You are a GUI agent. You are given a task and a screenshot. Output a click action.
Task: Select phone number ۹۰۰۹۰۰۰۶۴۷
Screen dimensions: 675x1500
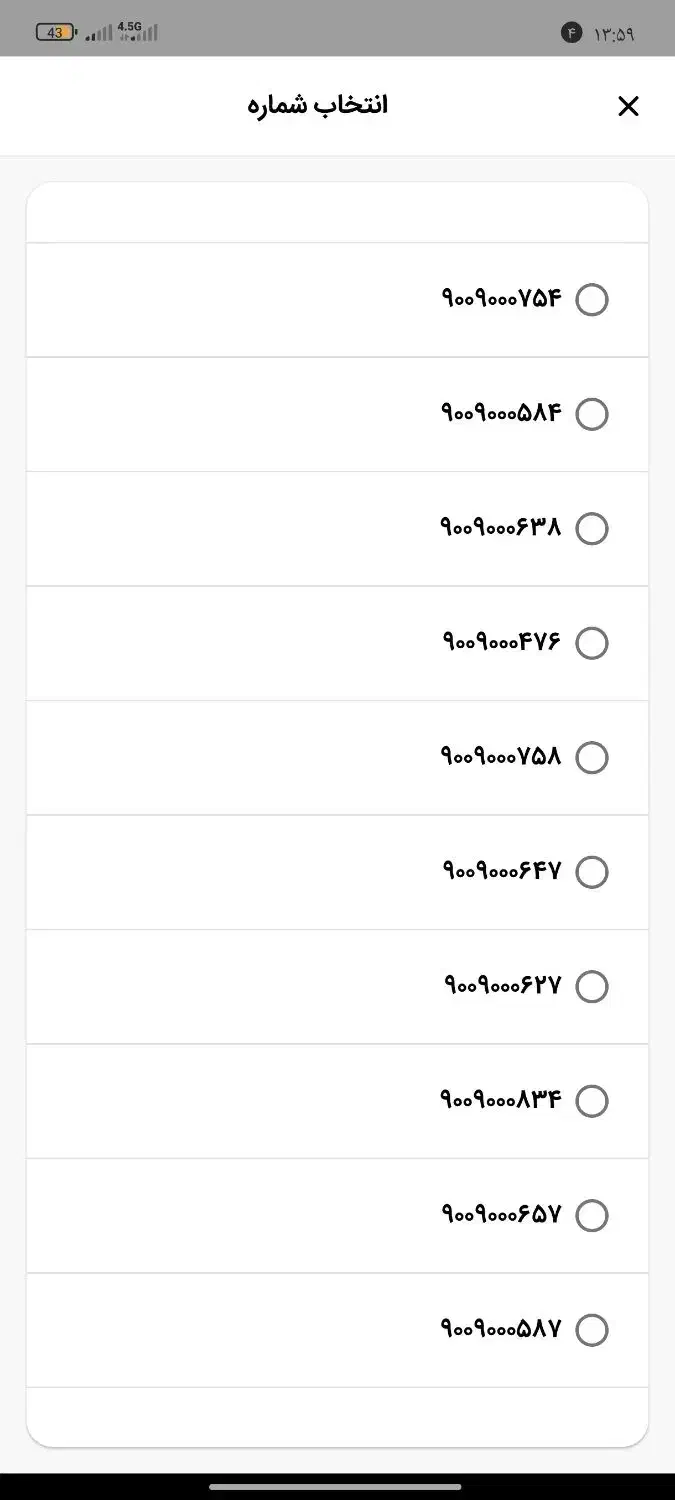point(592,871)
